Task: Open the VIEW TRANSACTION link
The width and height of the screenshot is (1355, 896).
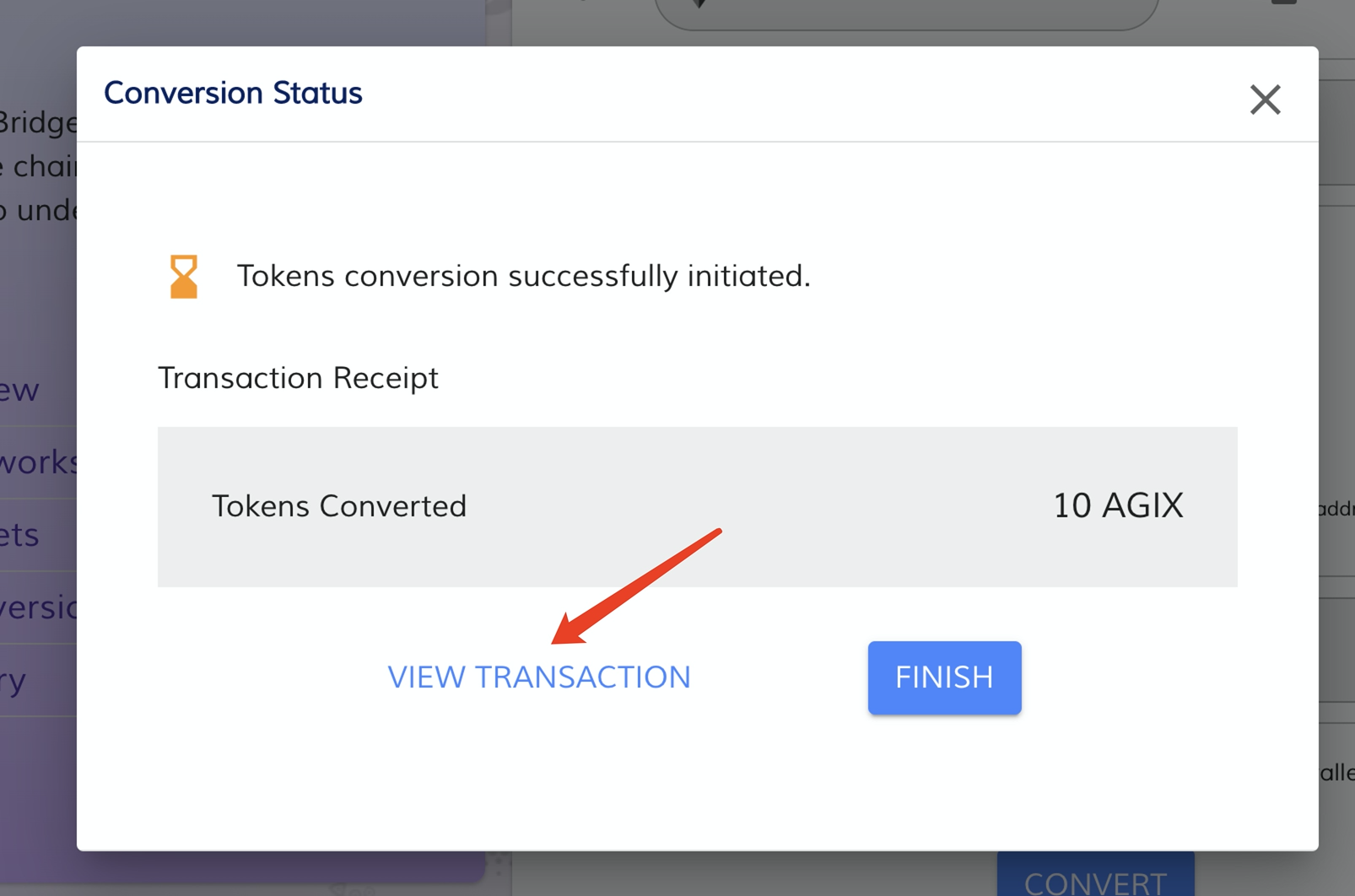Action: coord(539,677)
